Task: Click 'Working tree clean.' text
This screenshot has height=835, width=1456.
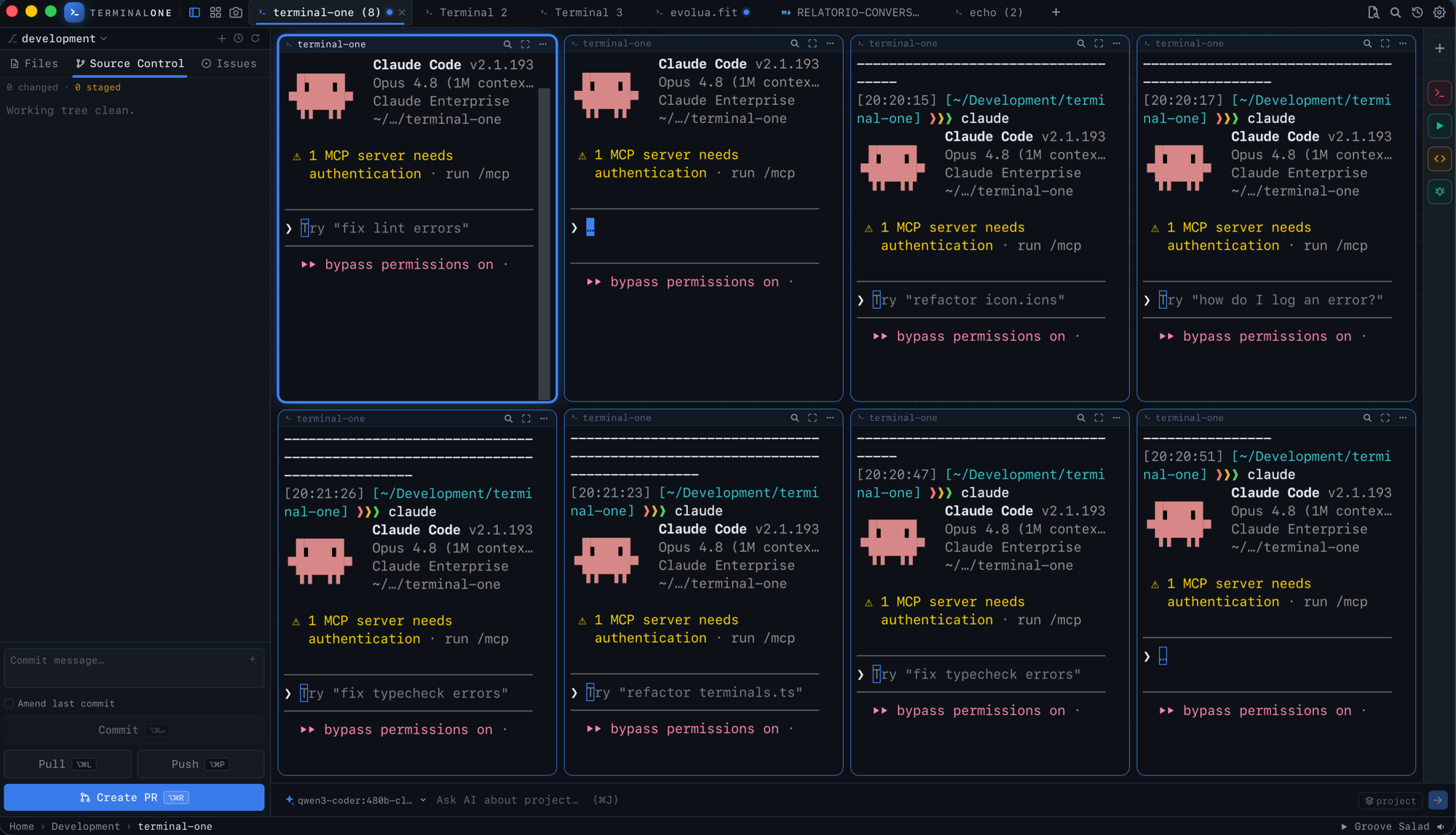Action: [x=71, y=111]
